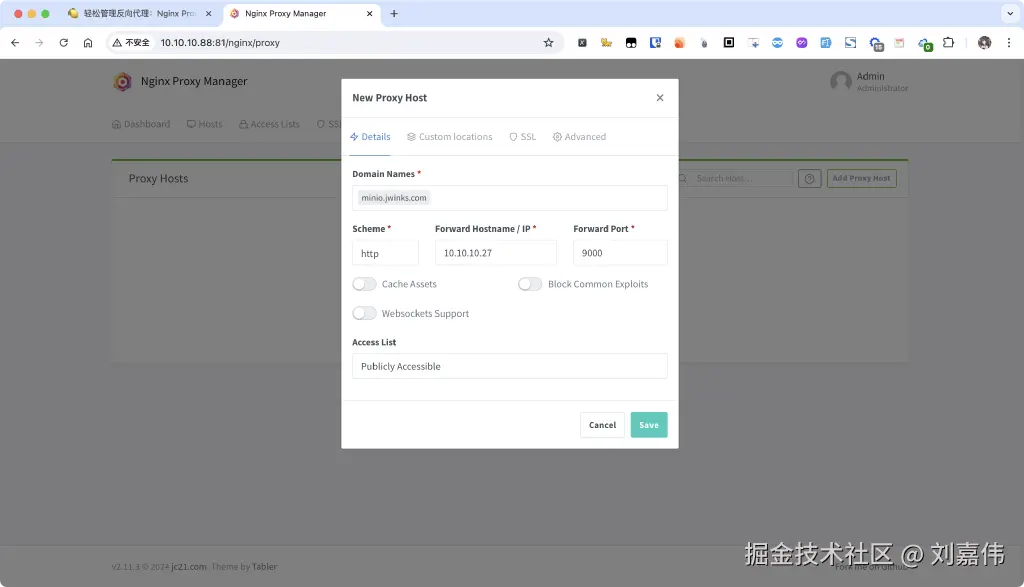Enable the Cache Assets toggle
Viewport: 1024px width, 587px height.
pyautogui.click(x=364, y=284)
